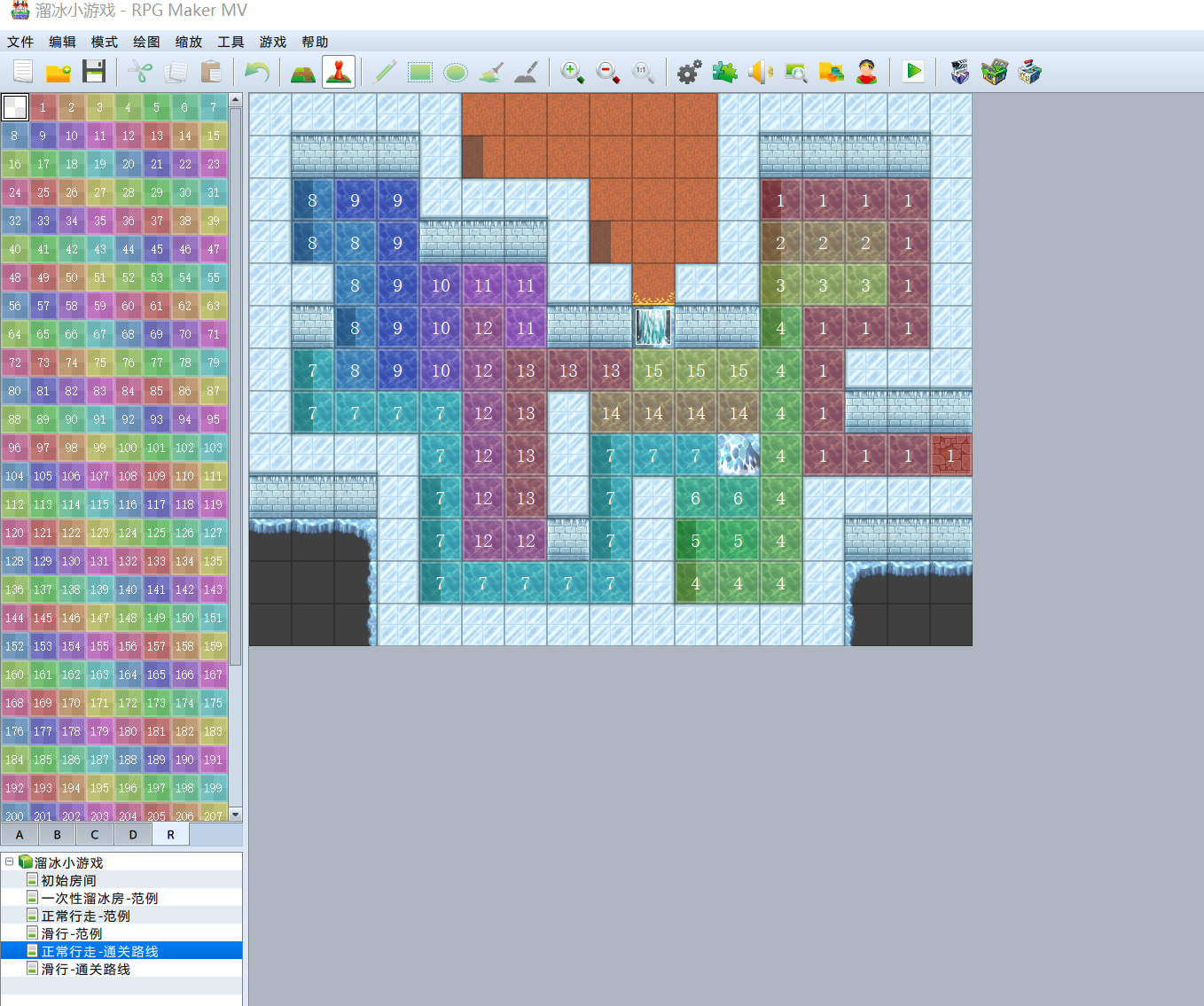Select the Pencil drawing tool
Image resolution: width=1204 pixels, height=1006 pixels.
(x=385, y=72)
